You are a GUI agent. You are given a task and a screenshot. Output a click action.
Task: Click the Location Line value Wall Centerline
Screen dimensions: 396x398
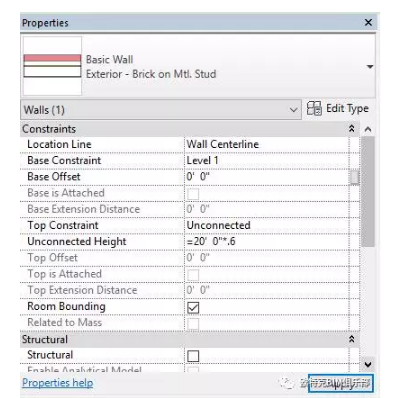[x=222, y=144]
